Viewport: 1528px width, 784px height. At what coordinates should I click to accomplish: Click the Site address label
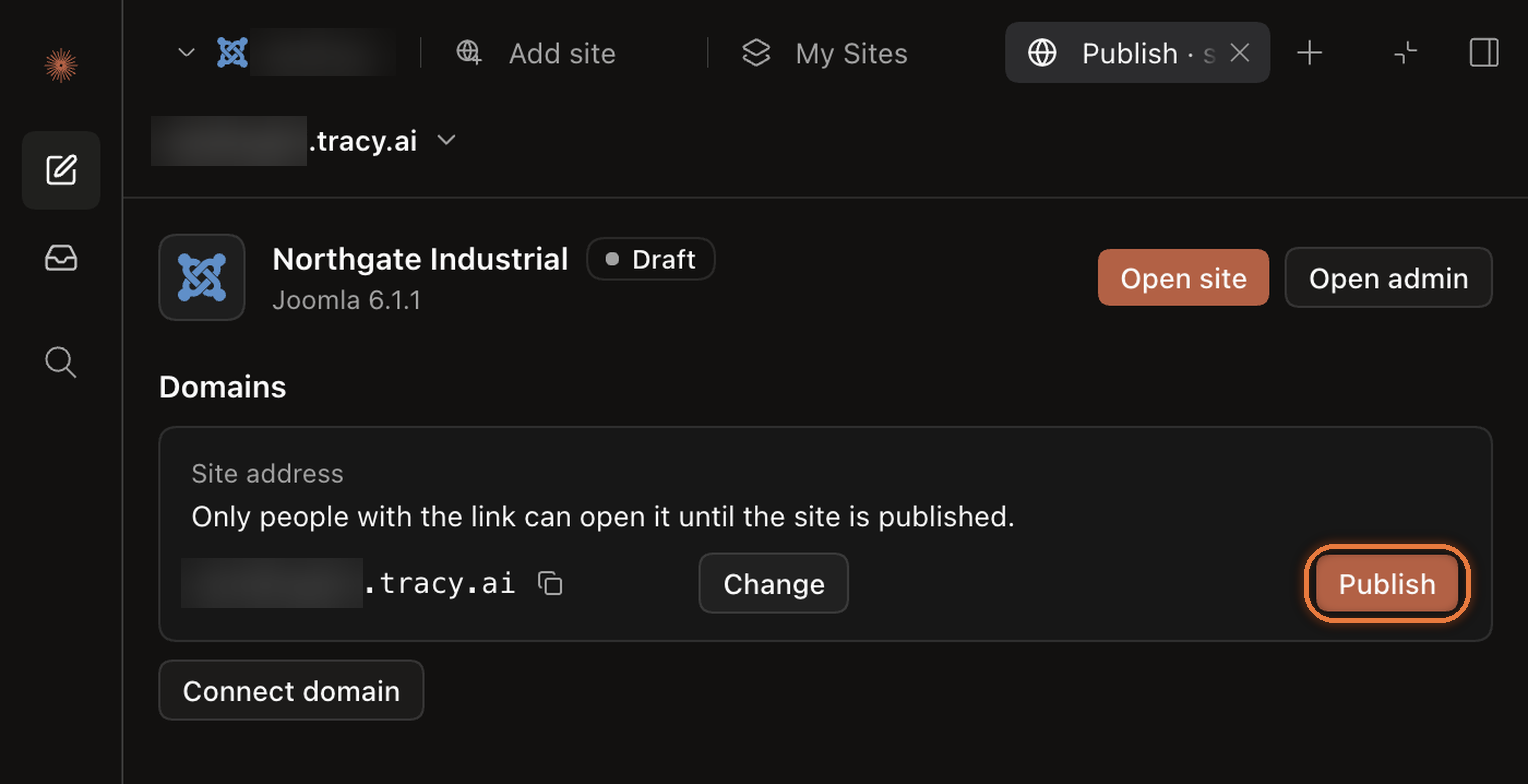pyautogui.click(x=267, y=473)
